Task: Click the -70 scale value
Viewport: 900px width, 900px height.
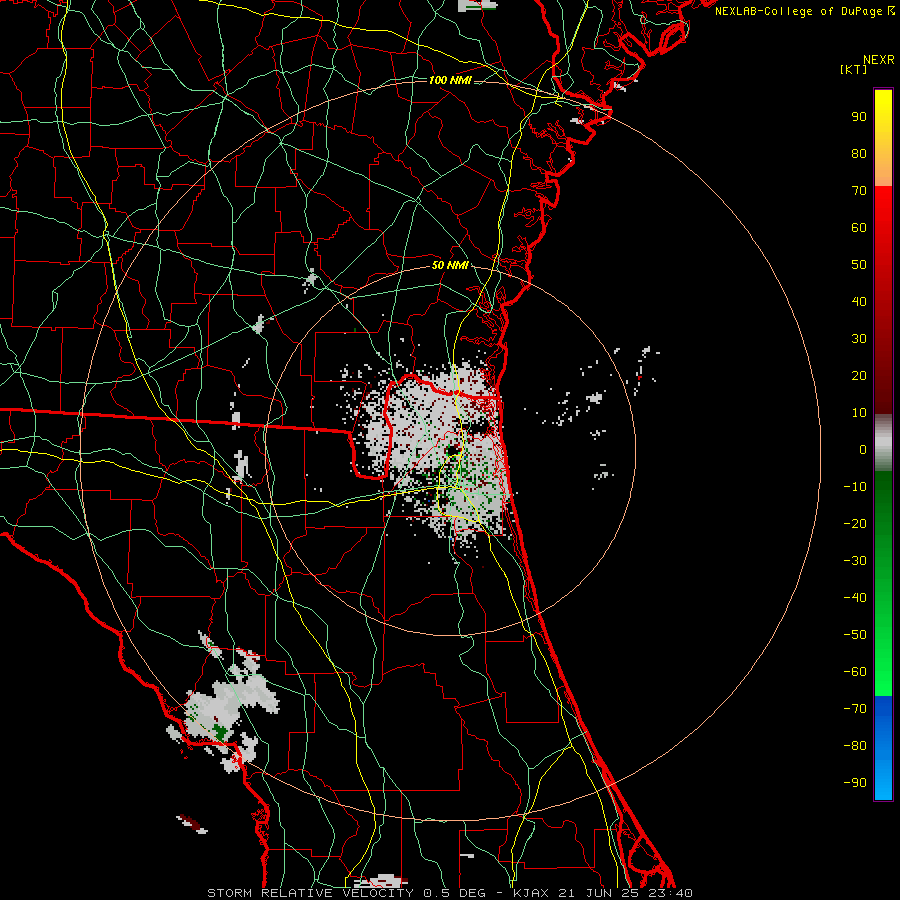Action: [855, 709]
